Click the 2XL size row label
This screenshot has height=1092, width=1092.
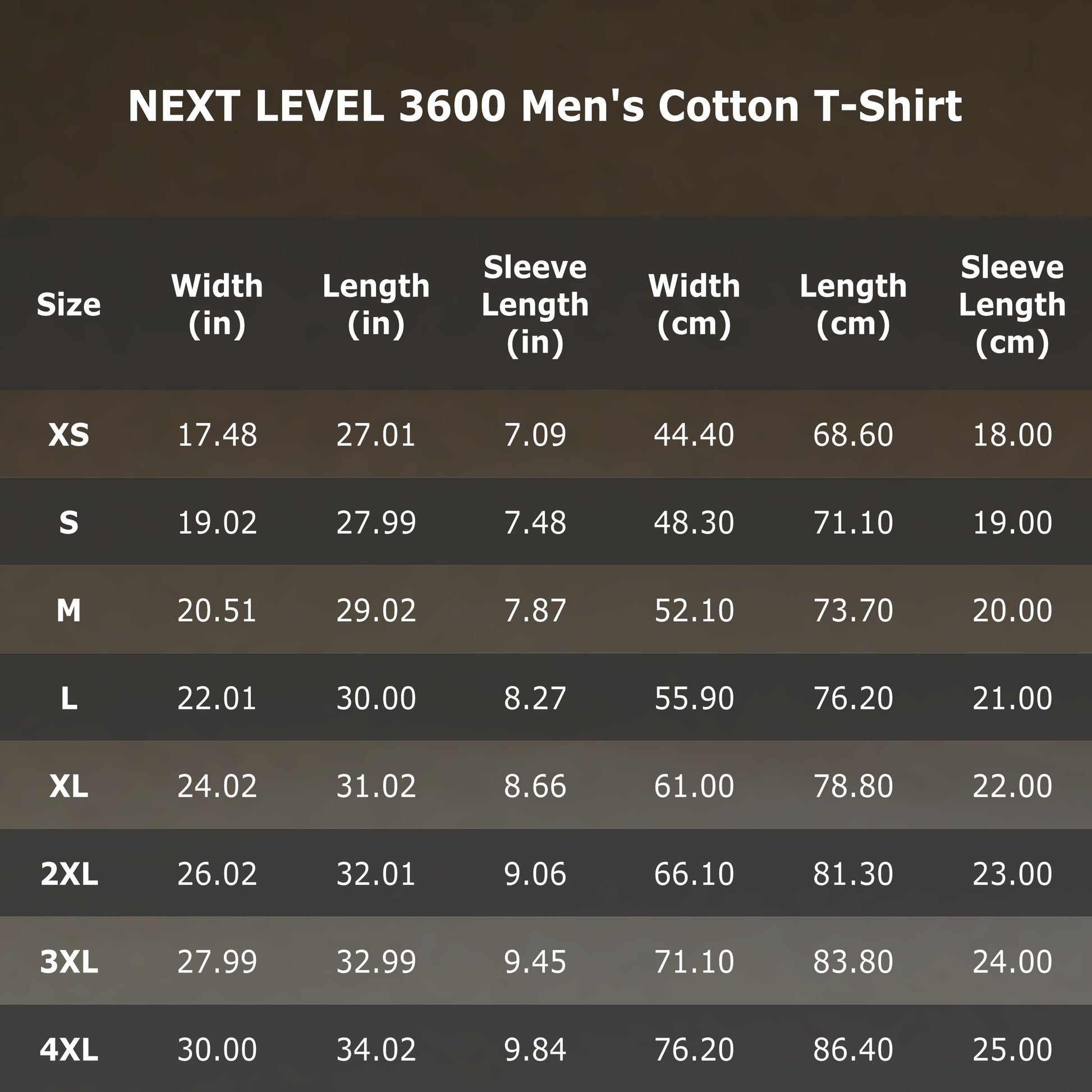click(x=68, y=874)
